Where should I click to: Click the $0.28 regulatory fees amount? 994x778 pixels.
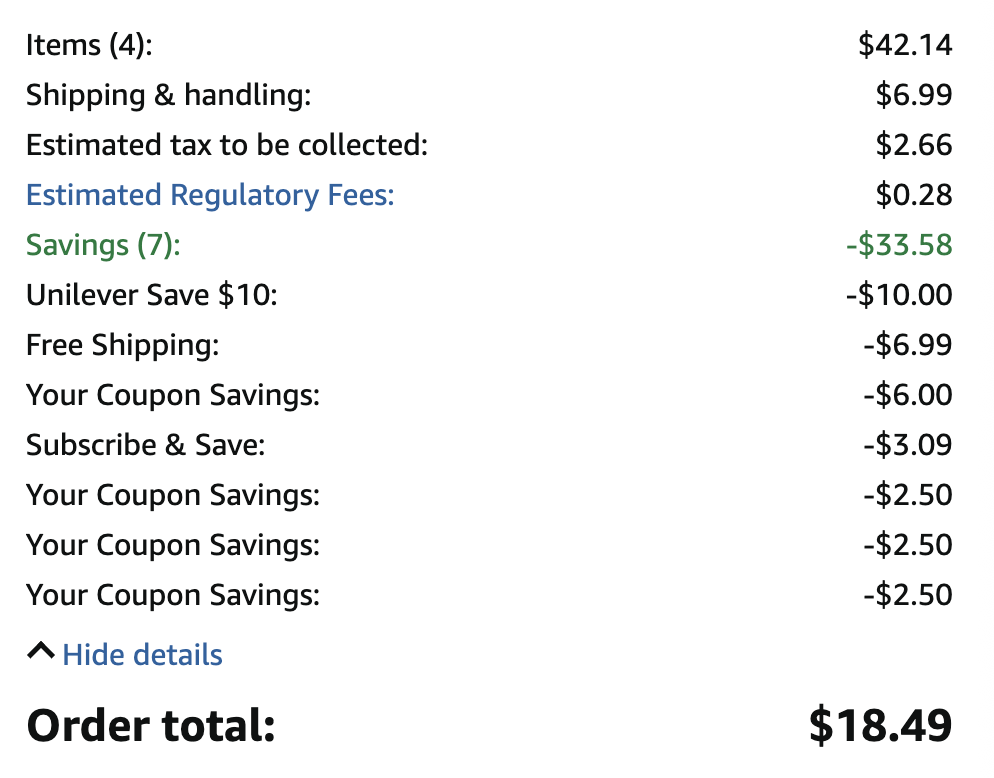click(x=914, y=195)
